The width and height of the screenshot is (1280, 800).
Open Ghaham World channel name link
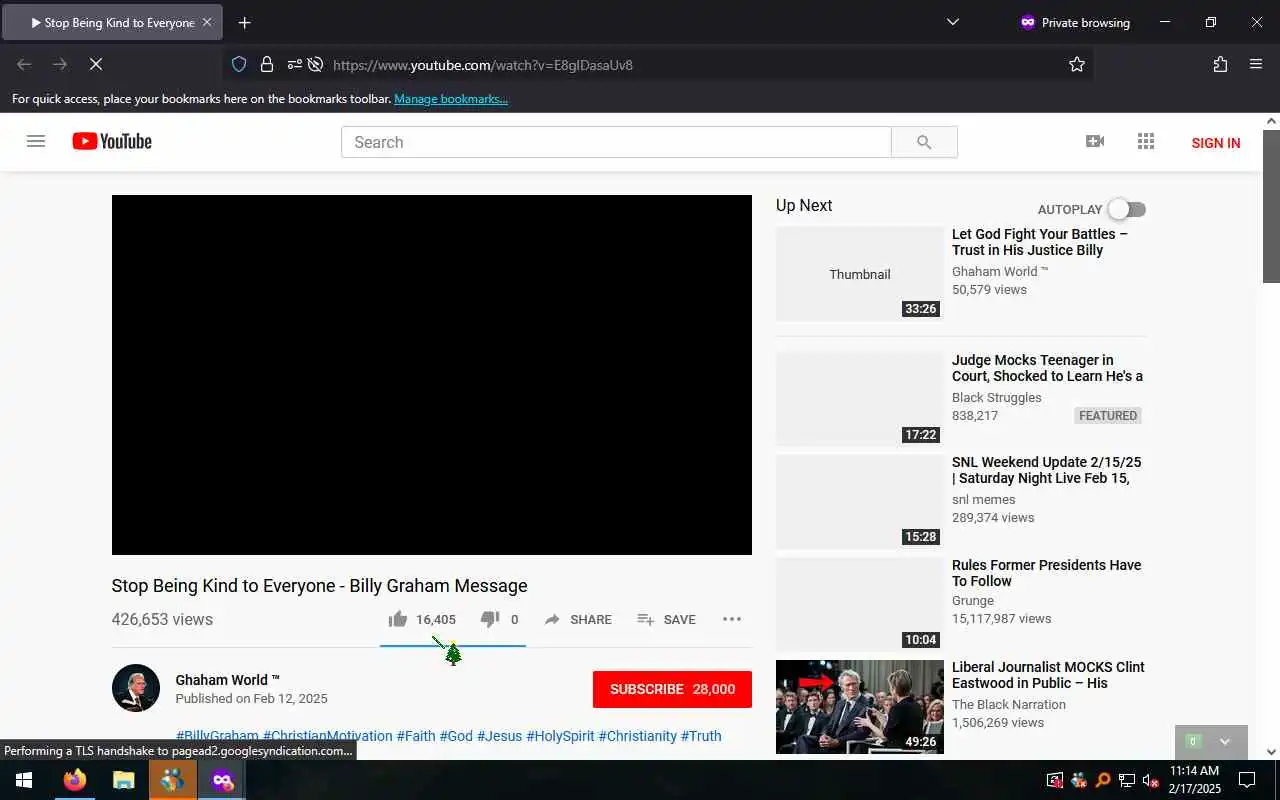tap(228, 680)
